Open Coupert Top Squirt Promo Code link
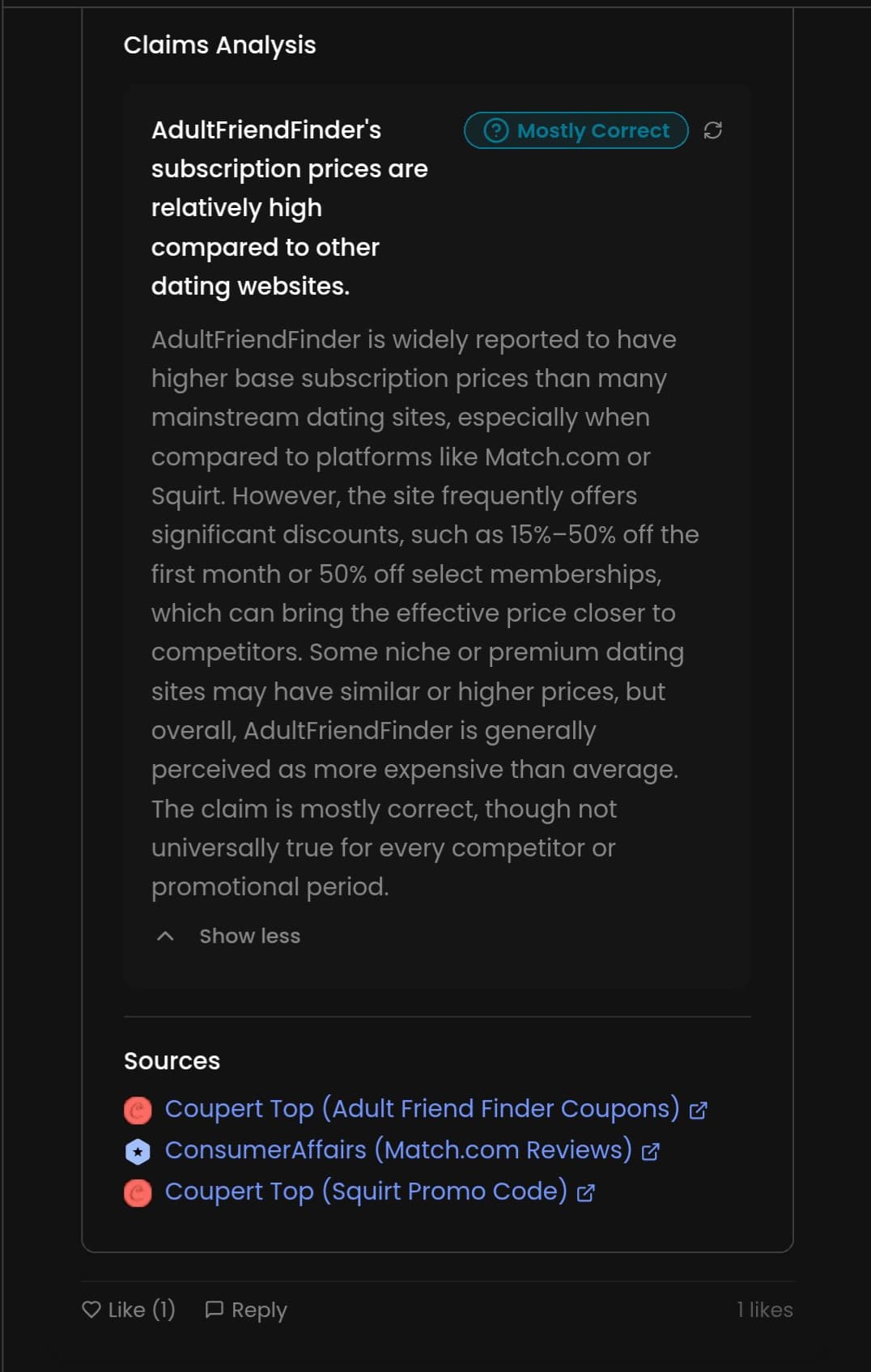Viewport: 871px width, 1372px height. pos(365,1191)
